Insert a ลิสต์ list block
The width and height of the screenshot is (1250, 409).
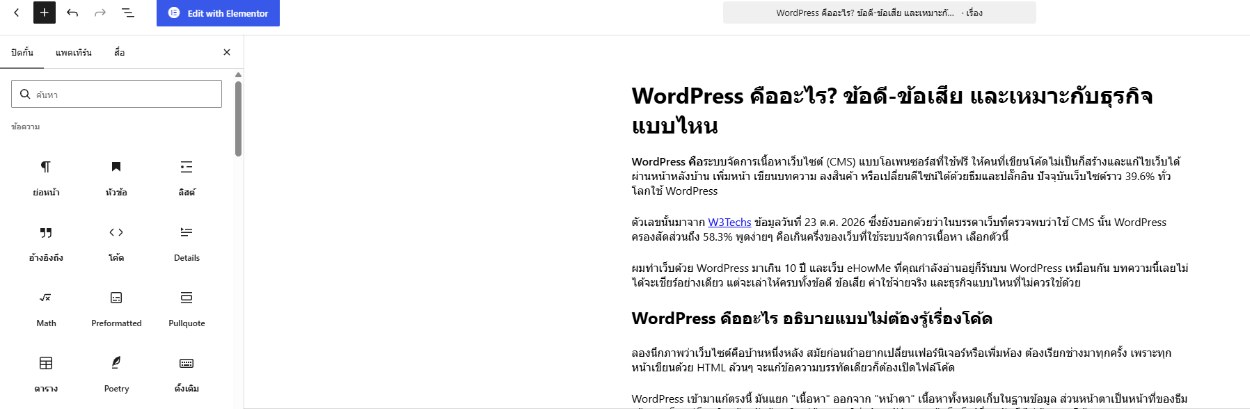[x=186, y=177]
